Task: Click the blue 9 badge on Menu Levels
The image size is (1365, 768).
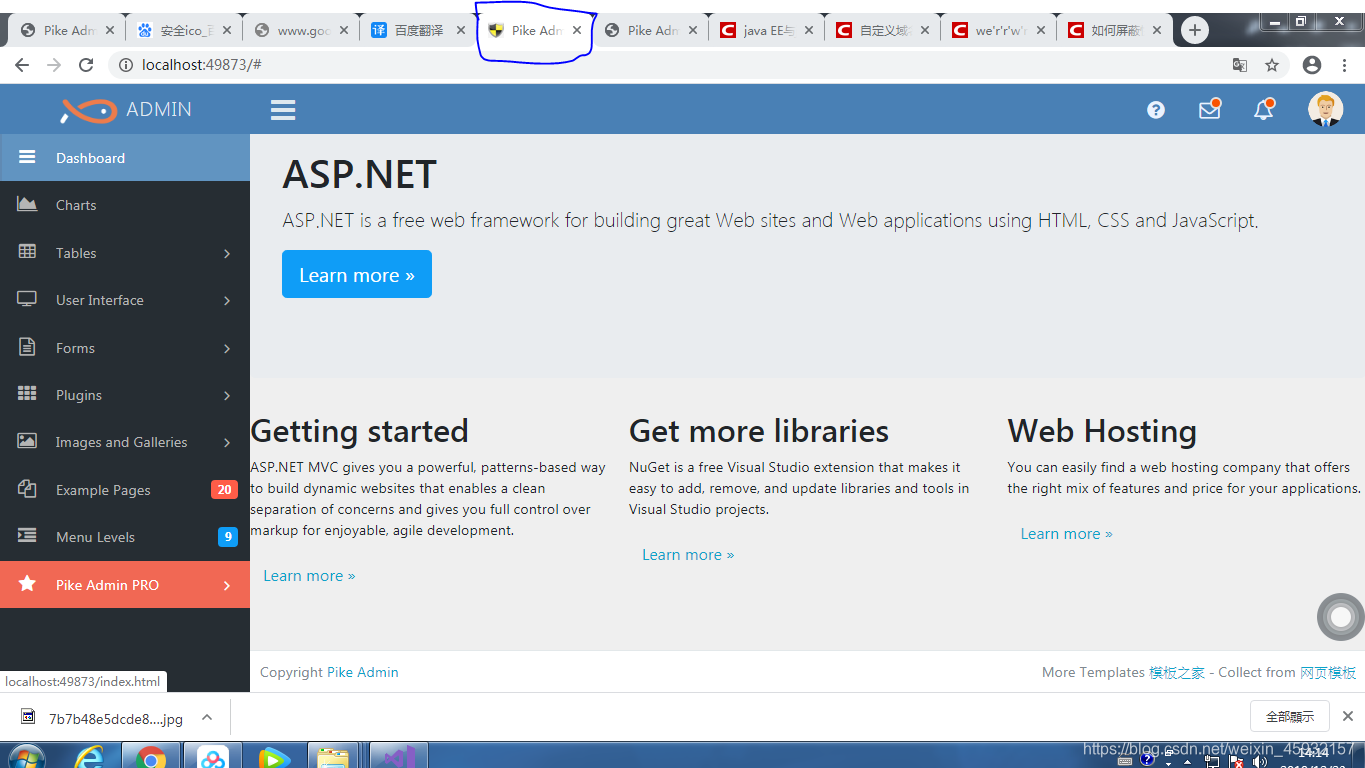Action: (x=228, y=537)
